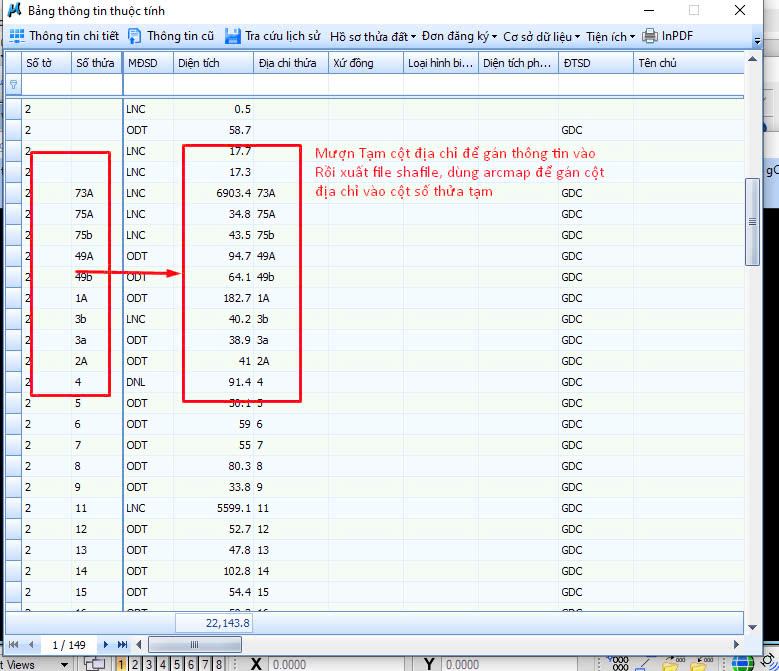Go to the next record page
This screenshot has height=671, width=779.
click(x=106, y=645)
